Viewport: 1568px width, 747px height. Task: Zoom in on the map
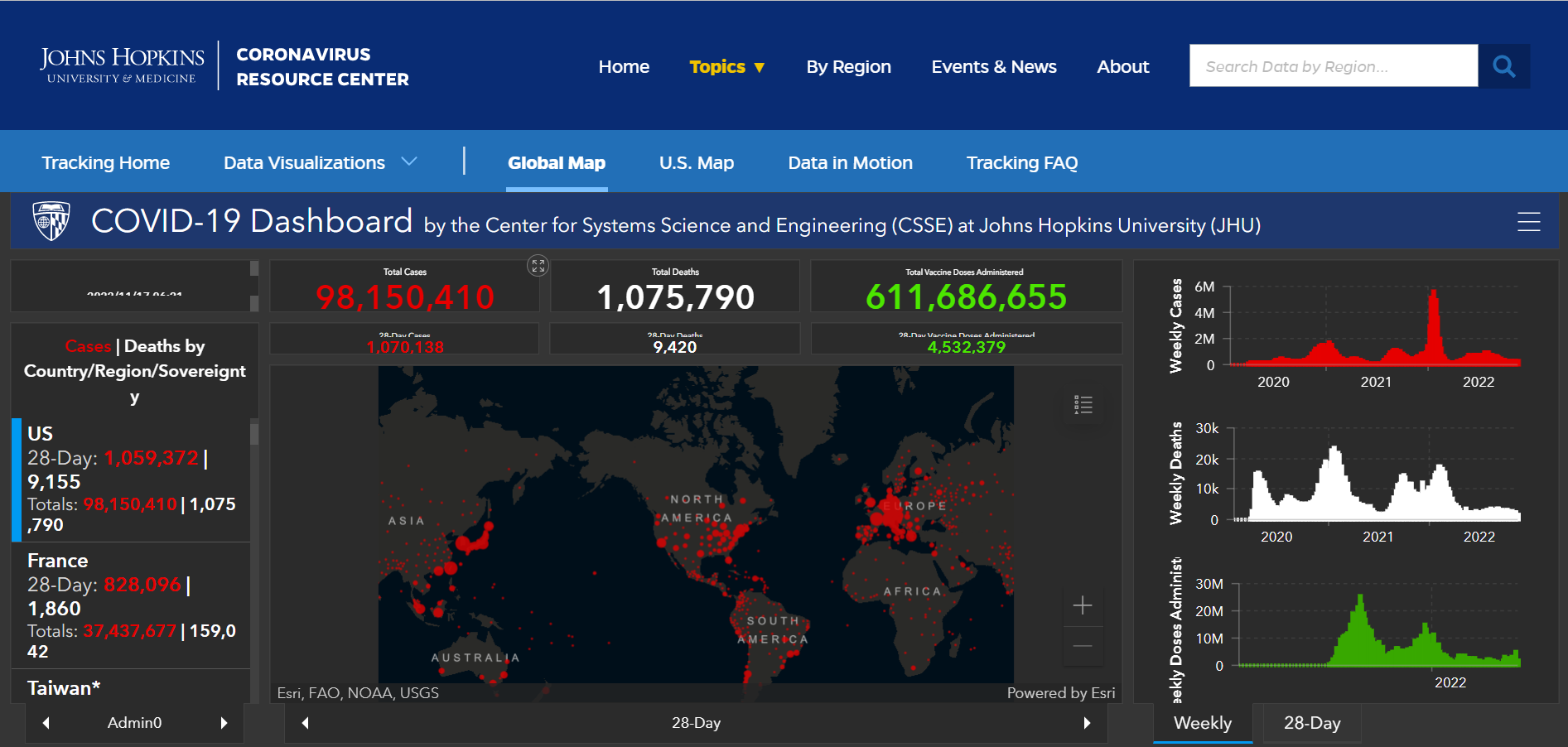pos(1083,605)
